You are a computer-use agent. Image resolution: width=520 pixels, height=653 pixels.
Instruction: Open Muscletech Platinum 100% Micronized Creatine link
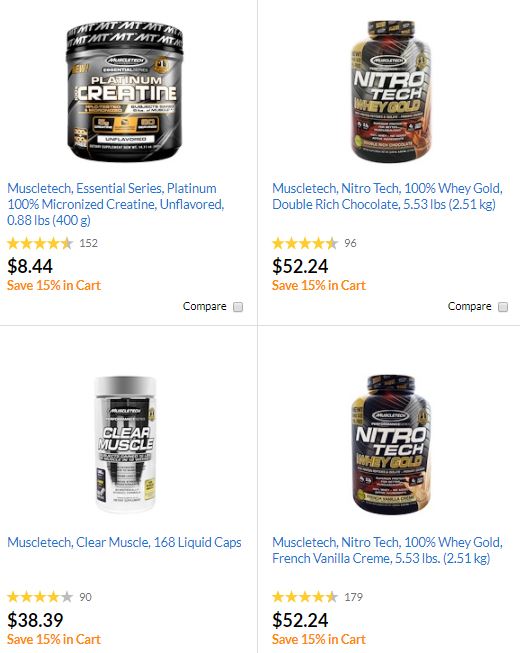pos(116,204)
